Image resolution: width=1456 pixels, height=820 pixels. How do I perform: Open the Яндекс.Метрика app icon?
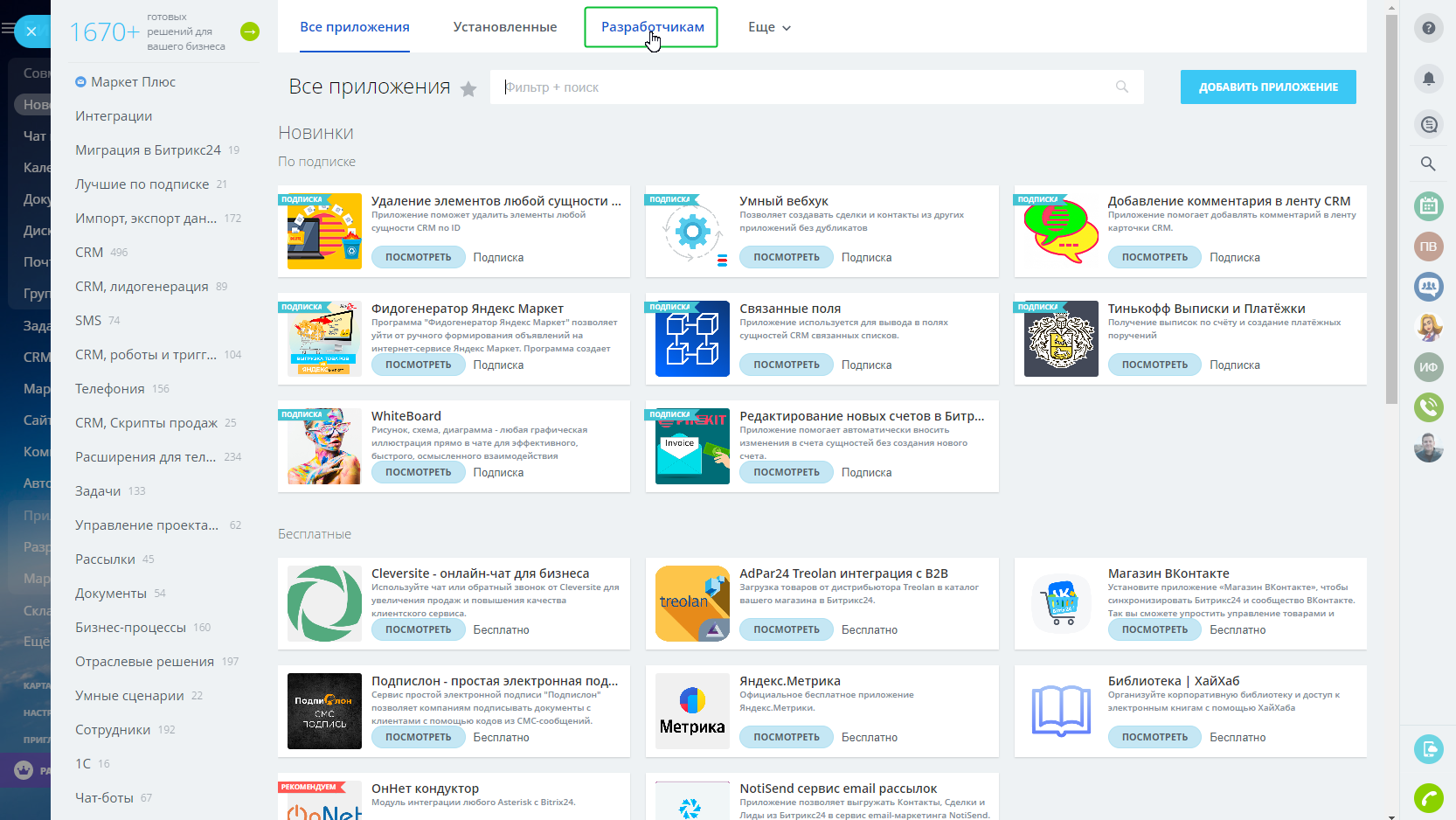pos(692,711)
